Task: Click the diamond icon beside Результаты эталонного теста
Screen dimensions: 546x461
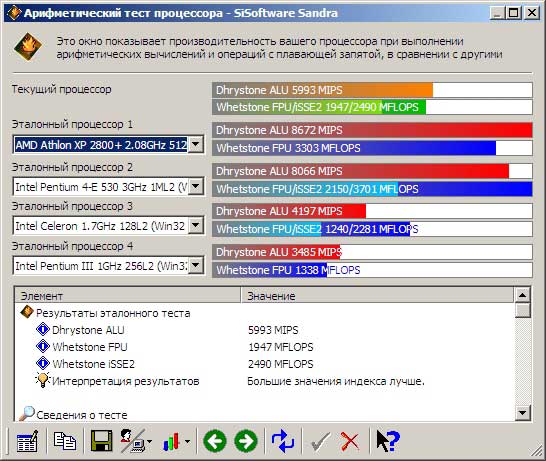Action: click(x=27, y=312)
